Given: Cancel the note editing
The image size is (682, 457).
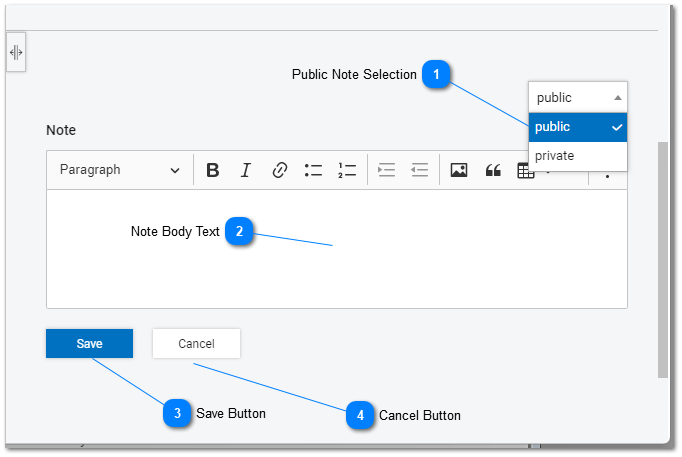Looking at the screenshot, I should pos(196,344).
